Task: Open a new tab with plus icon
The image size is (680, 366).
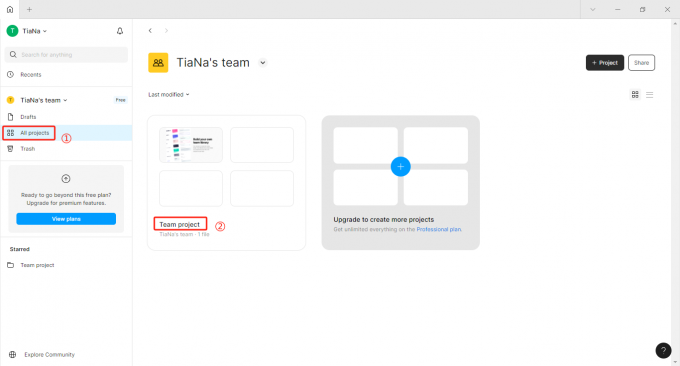Action: click(29, 9)
